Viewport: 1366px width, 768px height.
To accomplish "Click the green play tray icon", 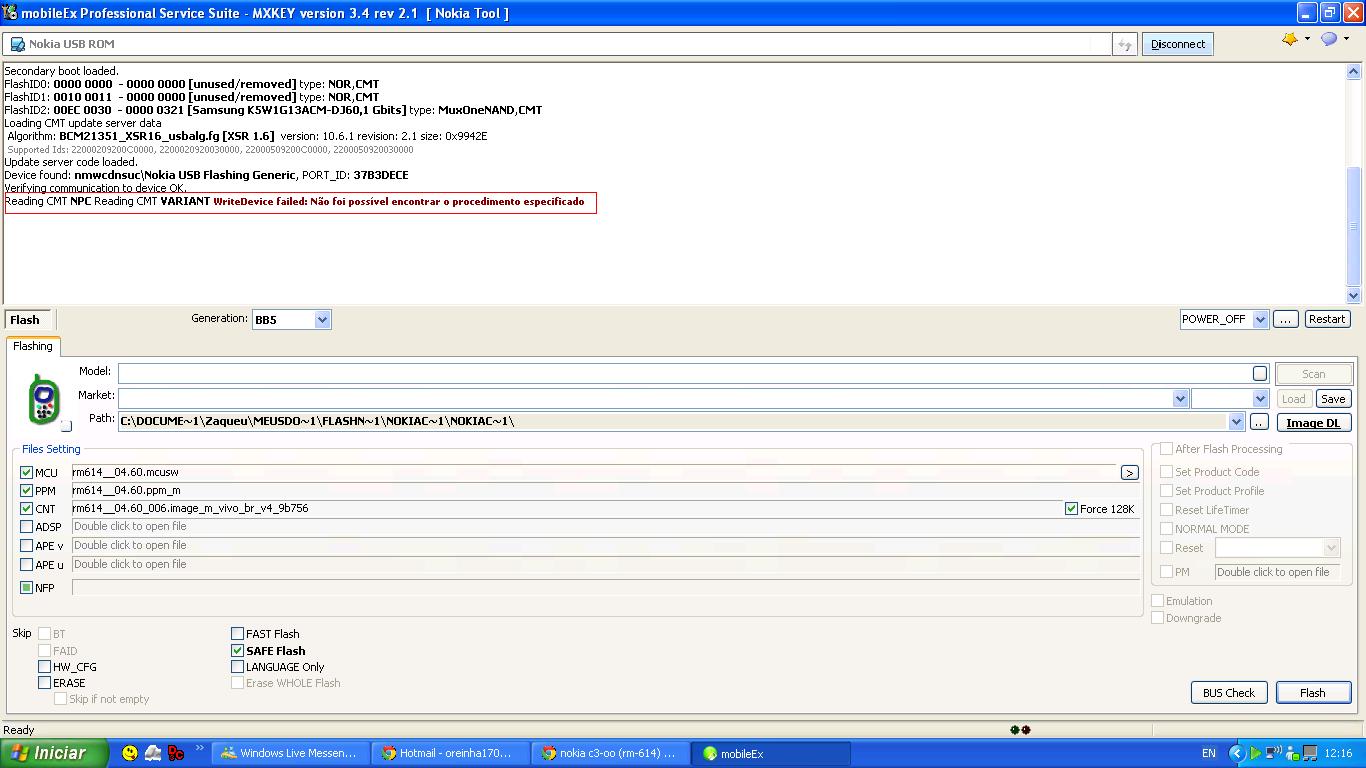I will click(x=1255, y=753).
